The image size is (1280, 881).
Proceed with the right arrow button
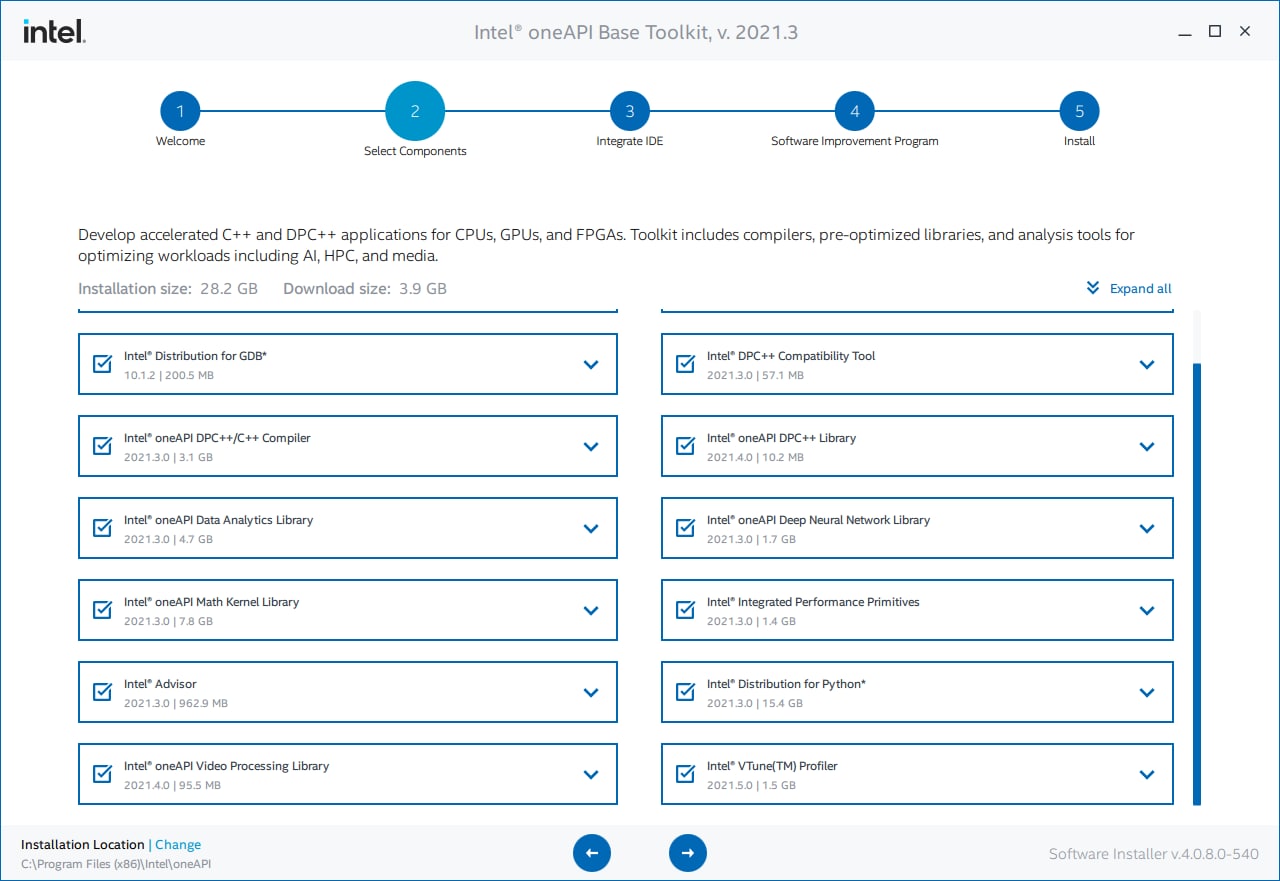[688, 853]
